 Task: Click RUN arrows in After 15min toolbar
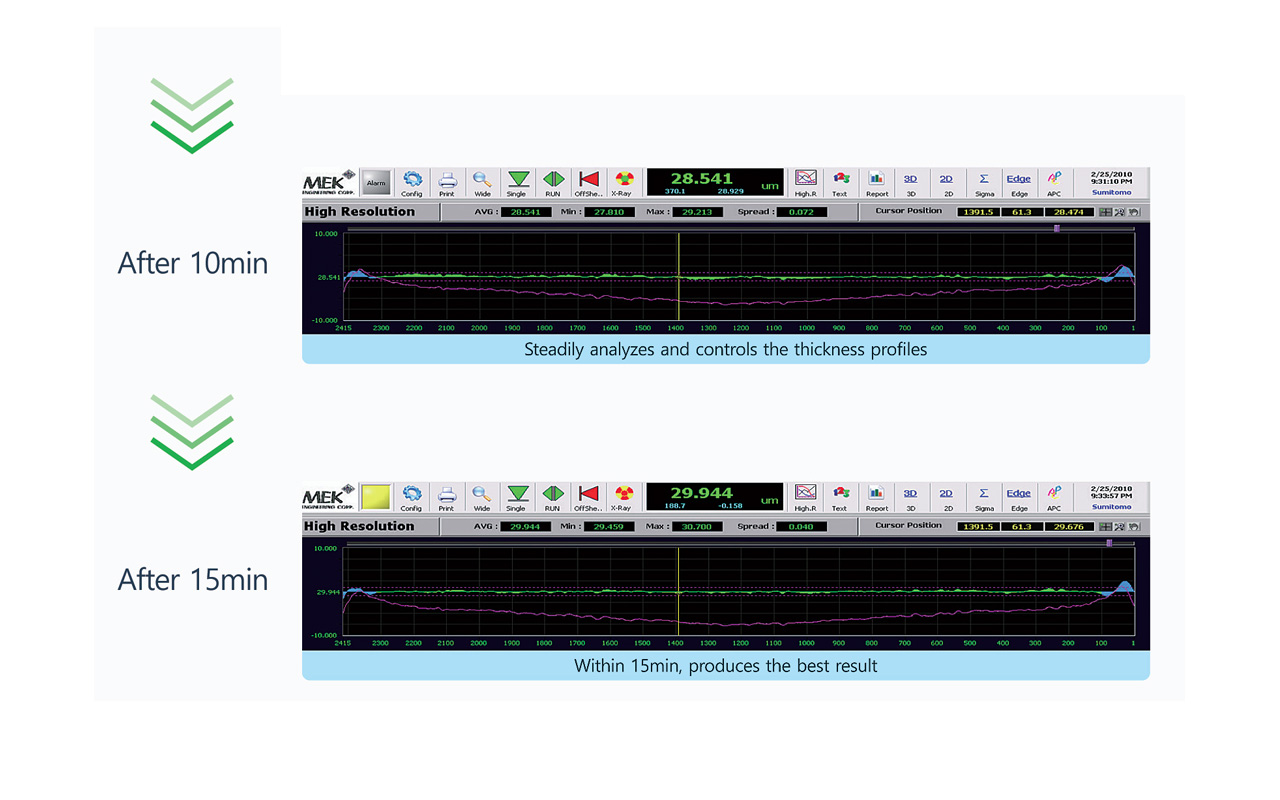pyautogui.click(x=553, y=497)
